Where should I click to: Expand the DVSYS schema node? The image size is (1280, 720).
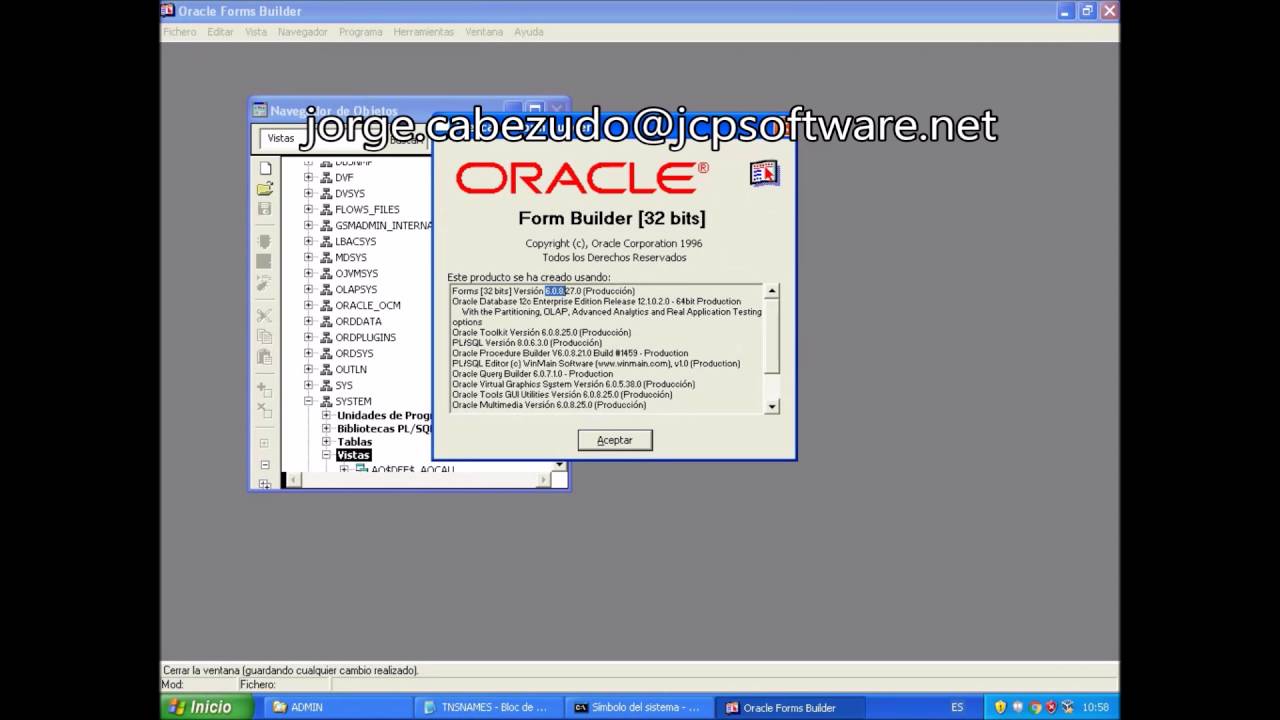308,193
